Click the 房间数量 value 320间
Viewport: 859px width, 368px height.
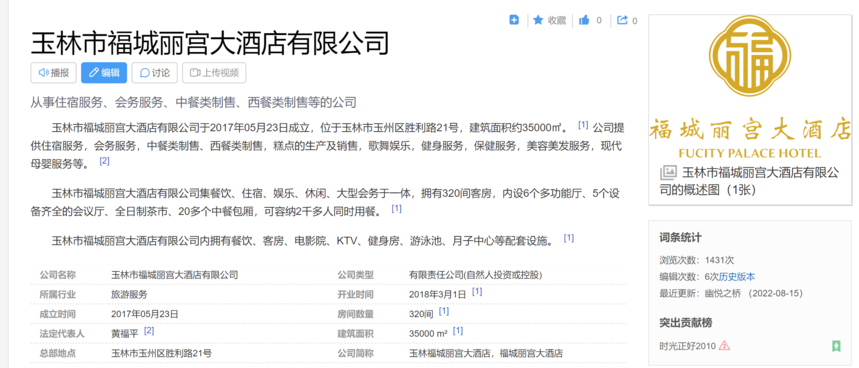click(x=421, y=314)
